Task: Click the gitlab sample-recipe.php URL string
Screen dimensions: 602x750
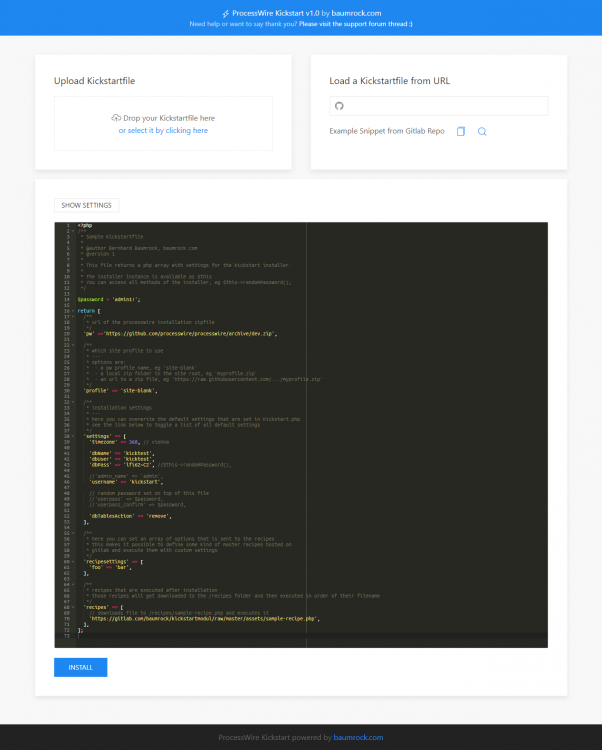Action: click(x=204, y=618)
